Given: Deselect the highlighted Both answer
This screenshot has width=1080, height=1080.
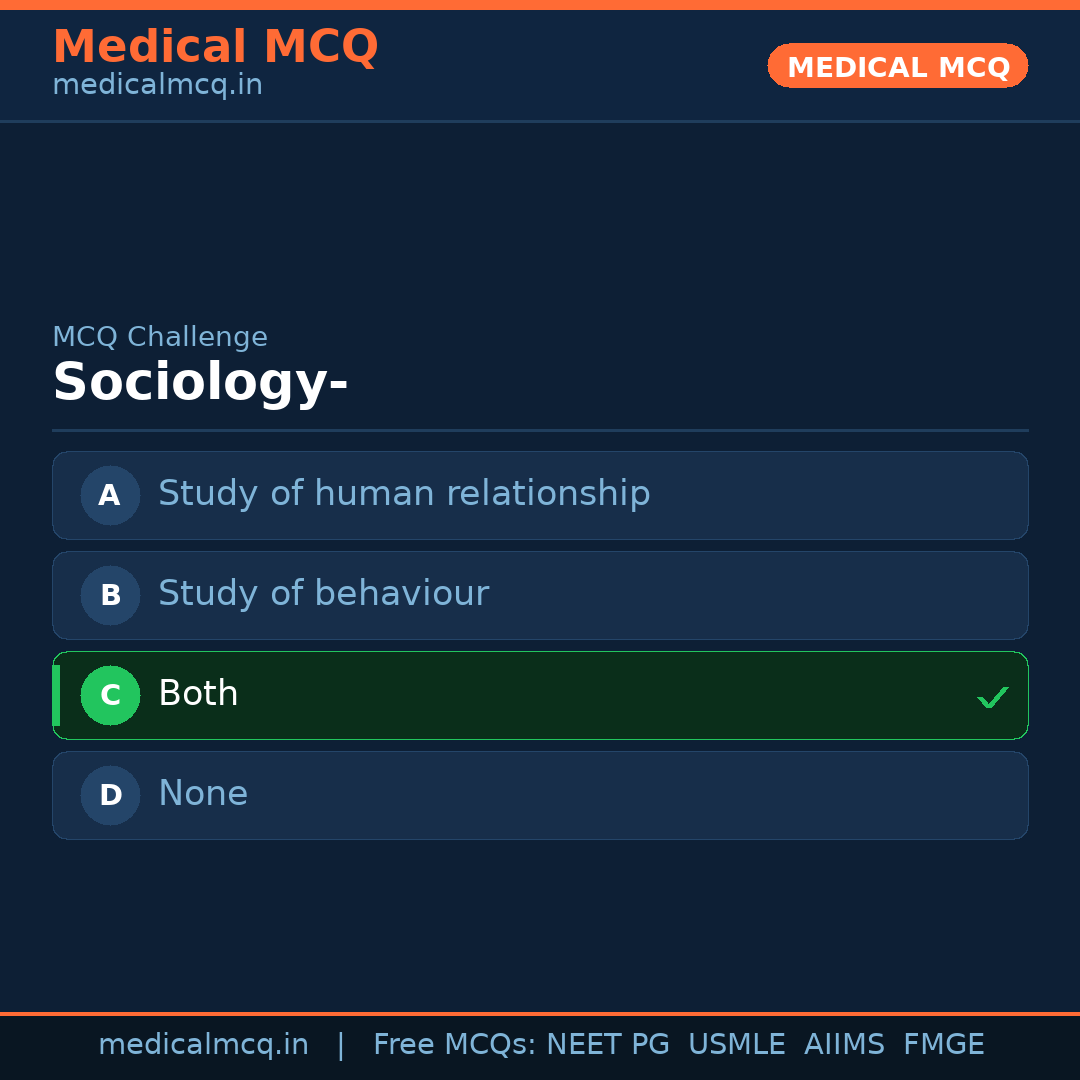Looking at the screenshot, I should click(x=540, y=695).
